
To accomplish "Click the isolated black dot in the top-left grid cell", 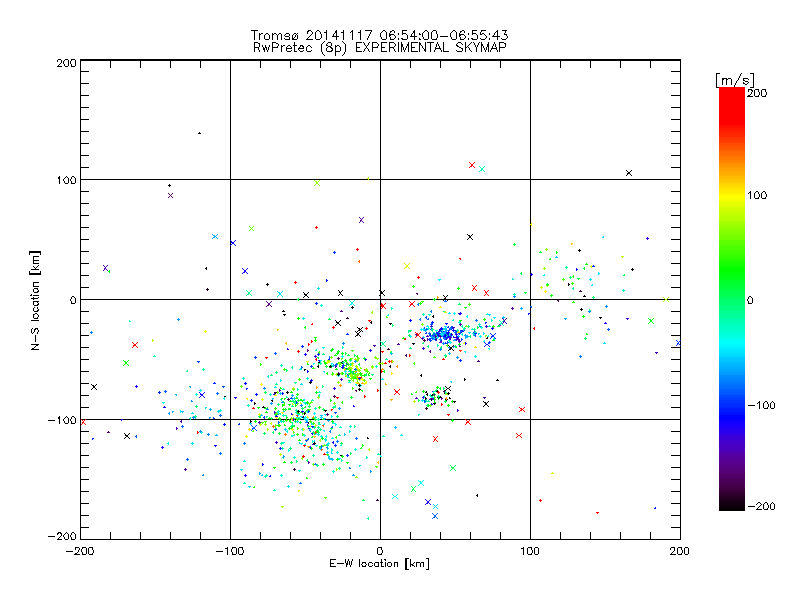I will [199, 133].
